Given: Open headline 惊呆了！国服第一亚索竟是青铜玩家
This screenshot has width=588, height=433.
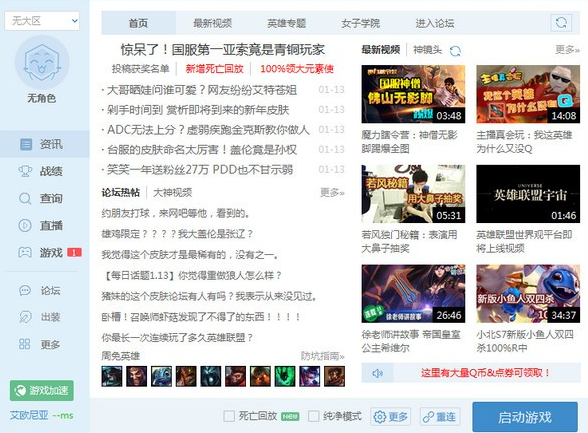Looking at the screenshot, I should 222,49.
